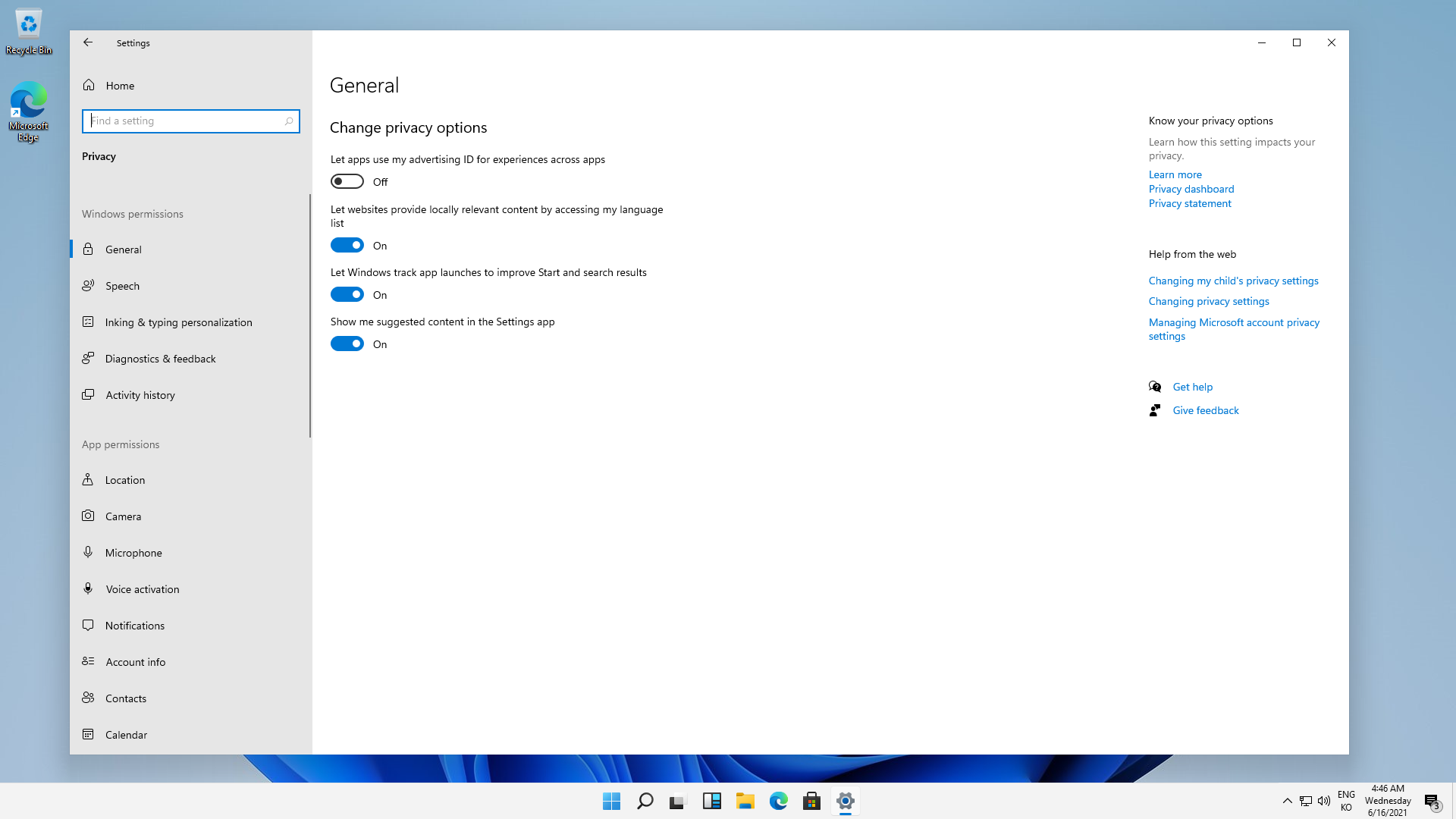This screenshot has height=819, width=1456.
Task: Open the Home settings page
Action: click(120, 86)
